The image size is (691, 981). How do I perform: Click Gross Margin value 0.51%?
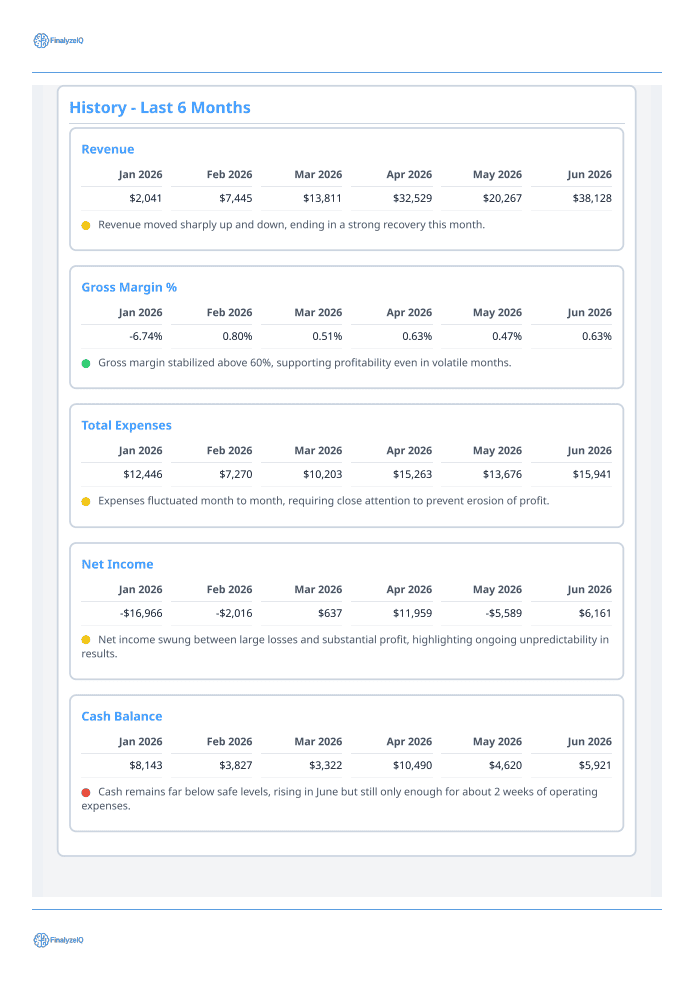pyautogui.click(x=327, y=337)
